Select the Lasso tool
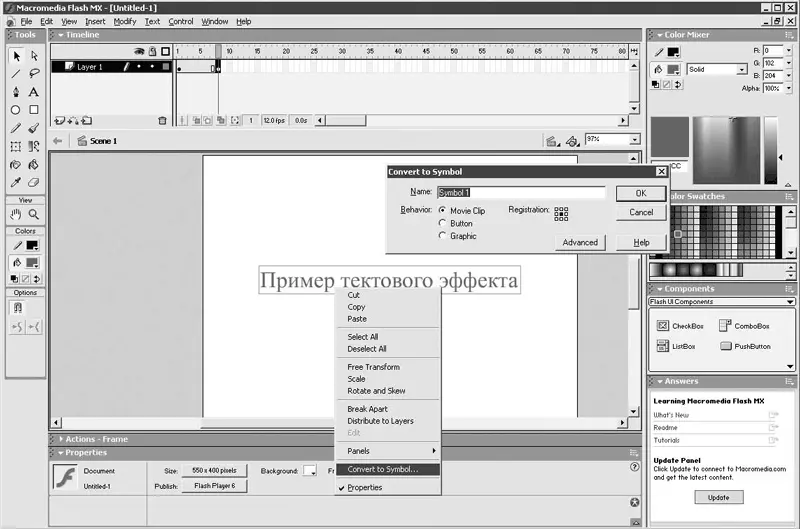This screenshot has width=800, height=529. pos(34,73)
